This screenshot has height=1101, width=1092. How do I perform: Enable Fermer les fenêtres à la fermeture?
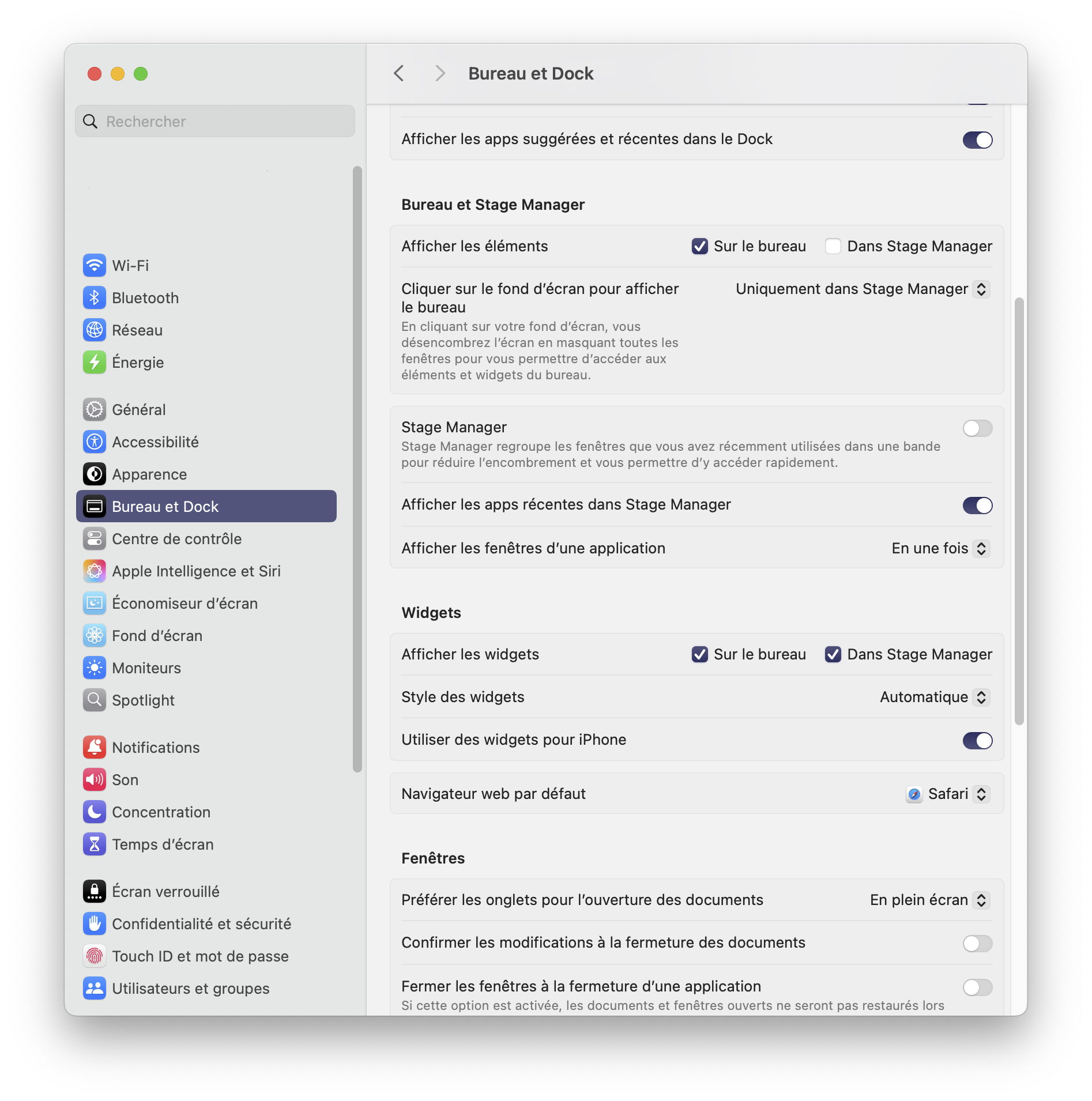[977, 987]
